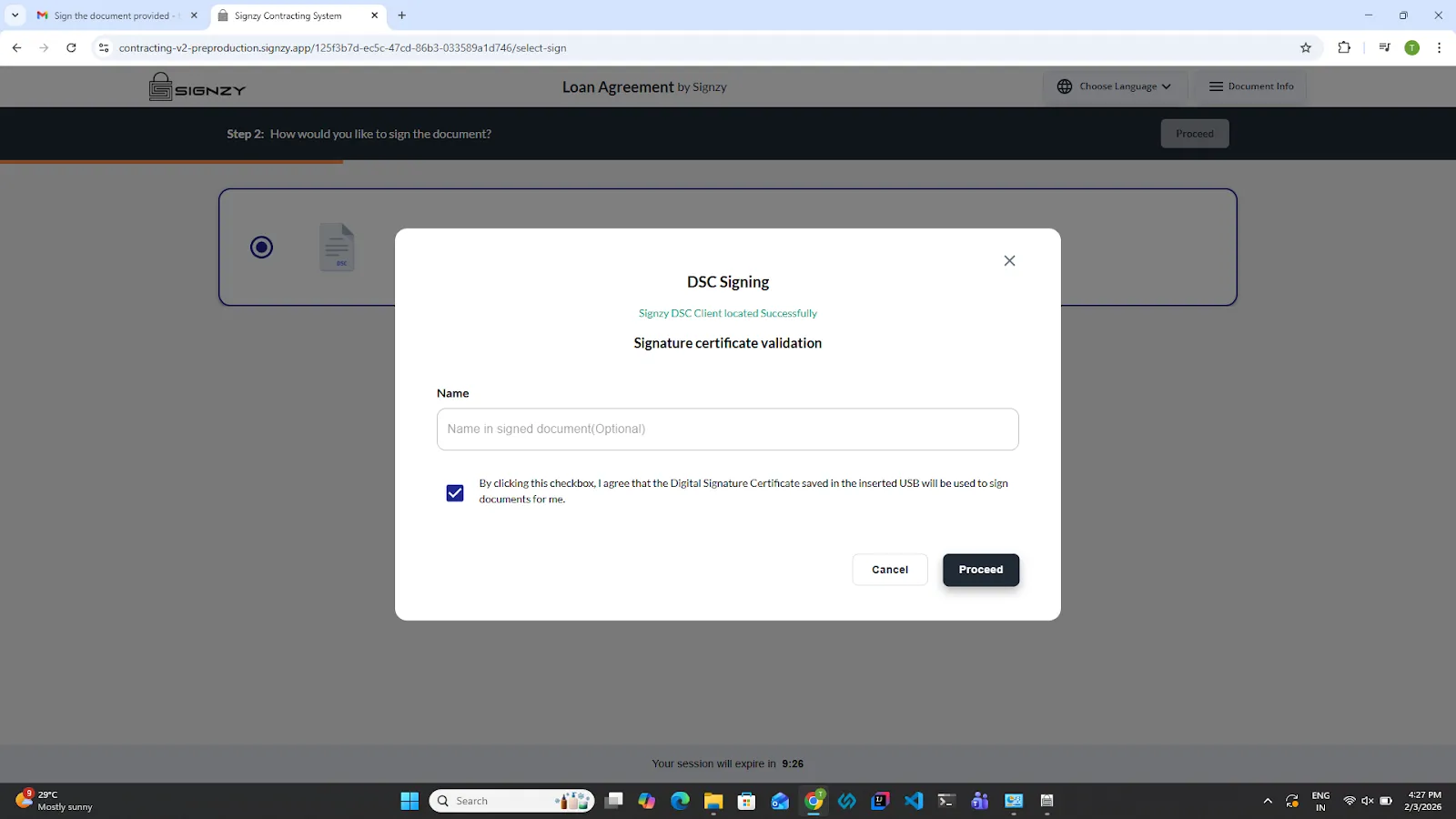Click the address bar URL
1456x819 pixels.
tap(342, 47)
